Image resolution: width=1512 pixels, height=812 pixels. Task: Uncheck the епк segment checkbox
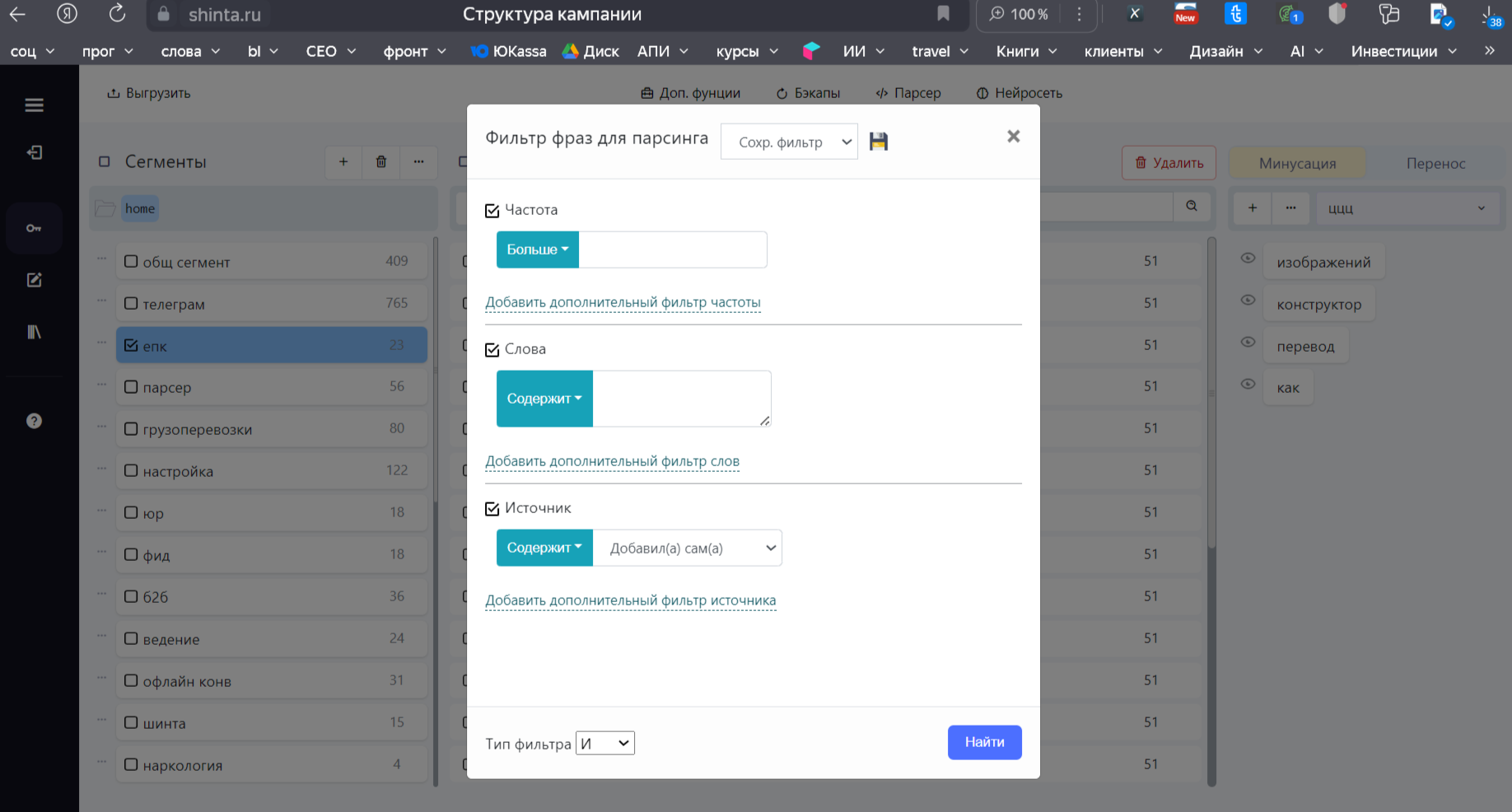(x=131, y=345)
